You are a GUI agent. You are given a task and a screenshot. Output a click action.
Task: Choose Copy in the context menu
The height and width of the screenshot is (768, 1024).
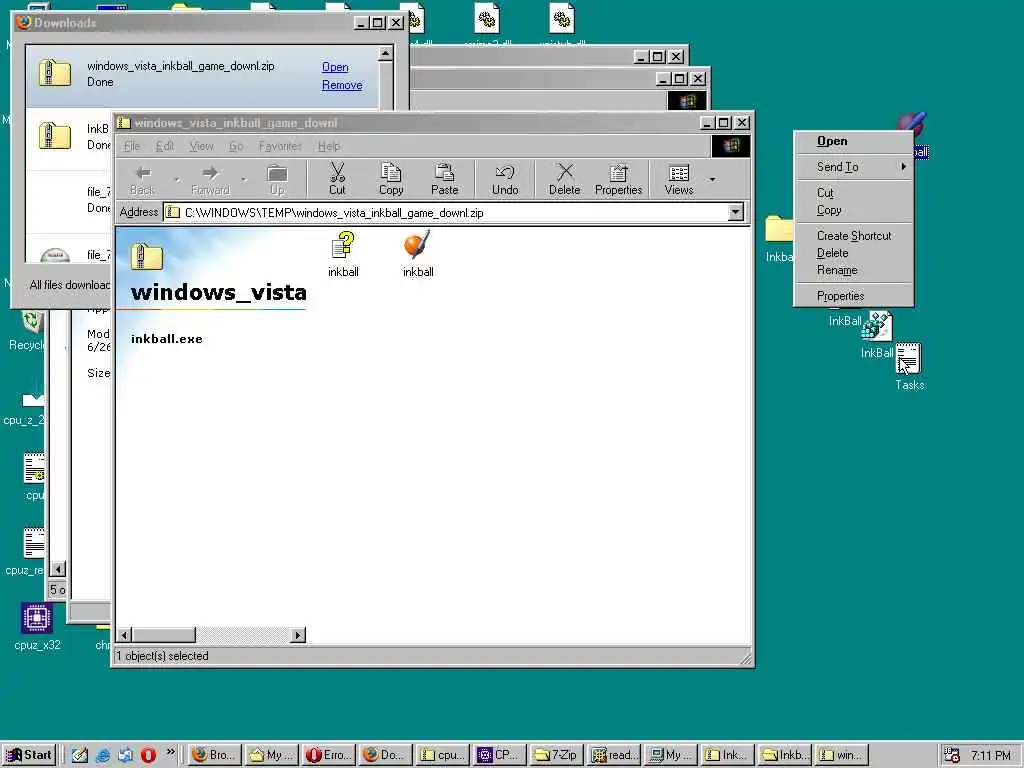853,210
